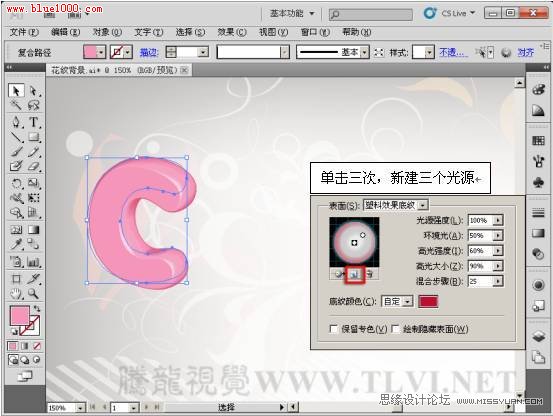
Task: Select the Column Graph tool
Action: pos(34,262)
